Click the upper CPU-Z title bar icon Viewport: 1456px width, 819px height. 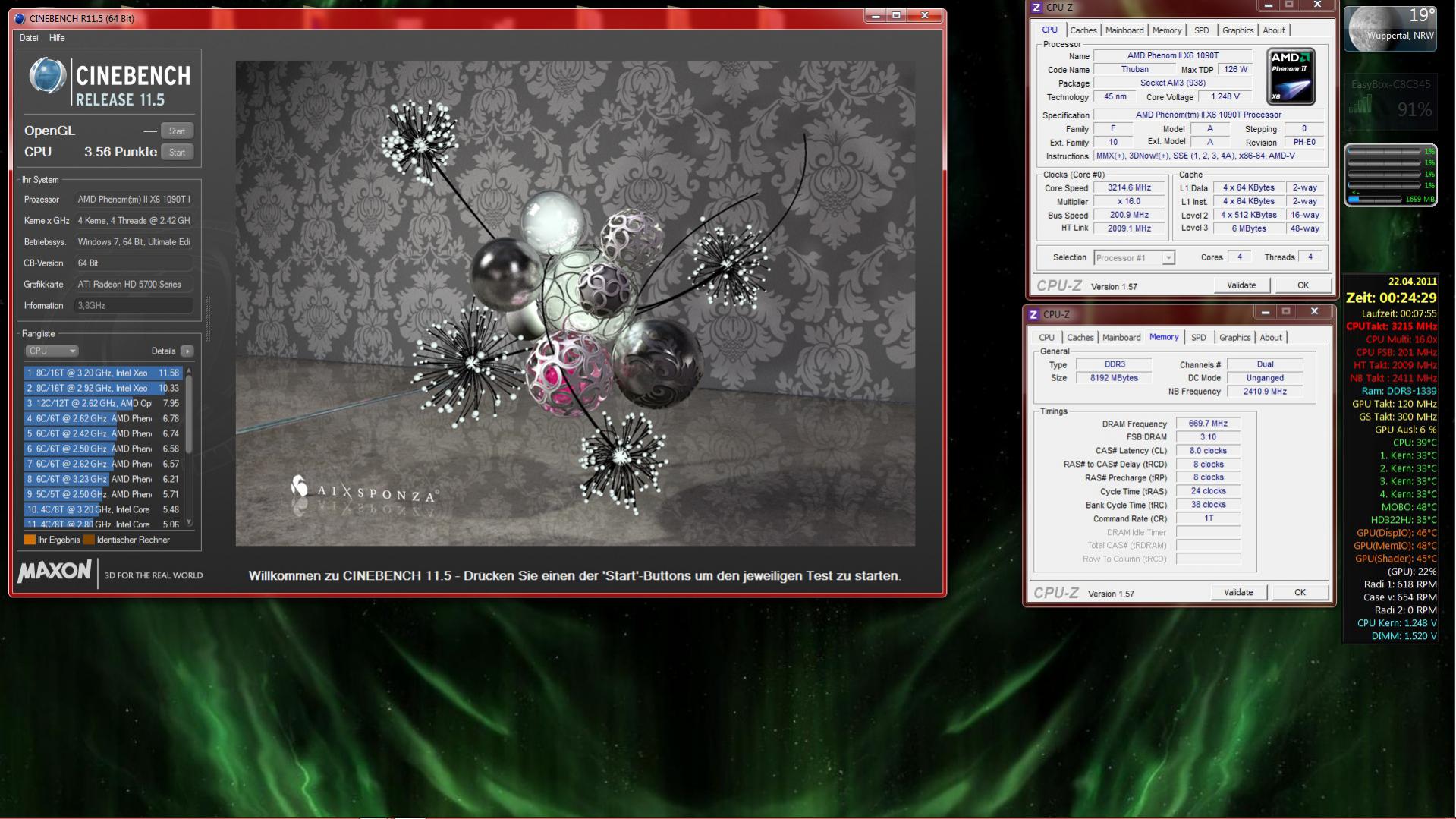point(1036,8)
